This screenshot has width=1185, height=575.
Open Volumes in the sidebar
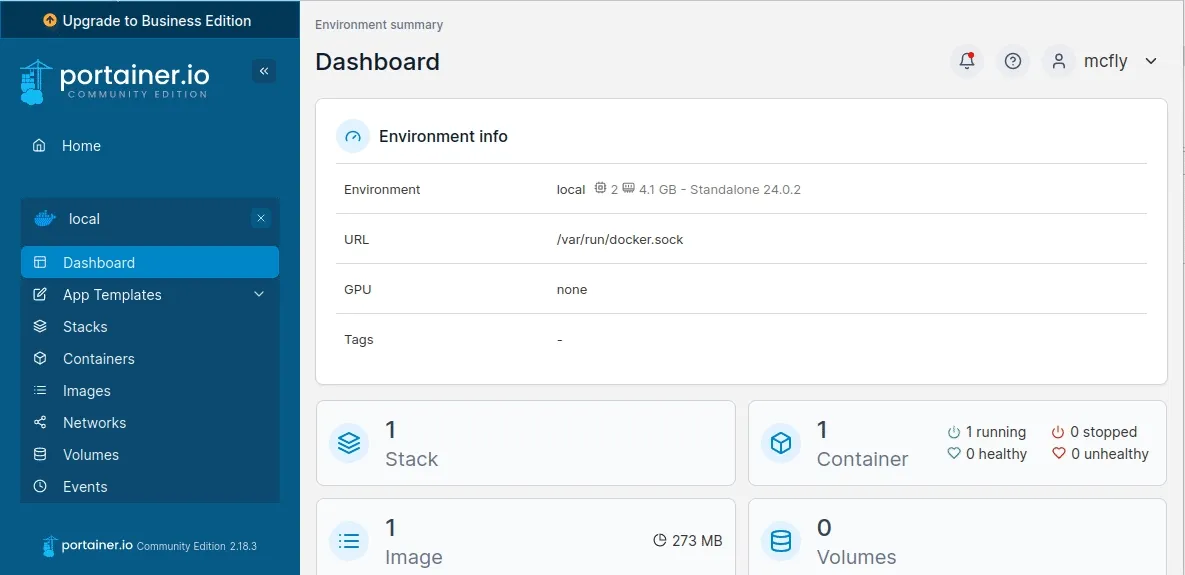pos(150,455)
